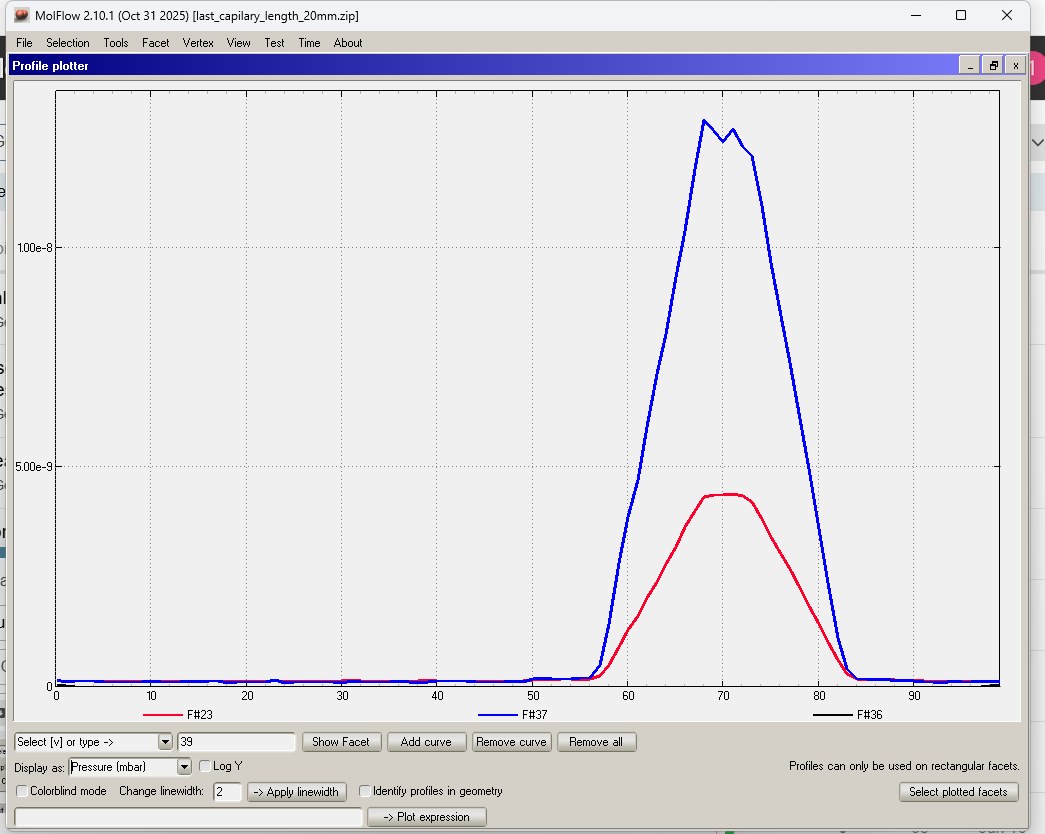Viewport: 1045px width, 834px height.
Task: Open the Selection menu
Action: tap(68, 43)
